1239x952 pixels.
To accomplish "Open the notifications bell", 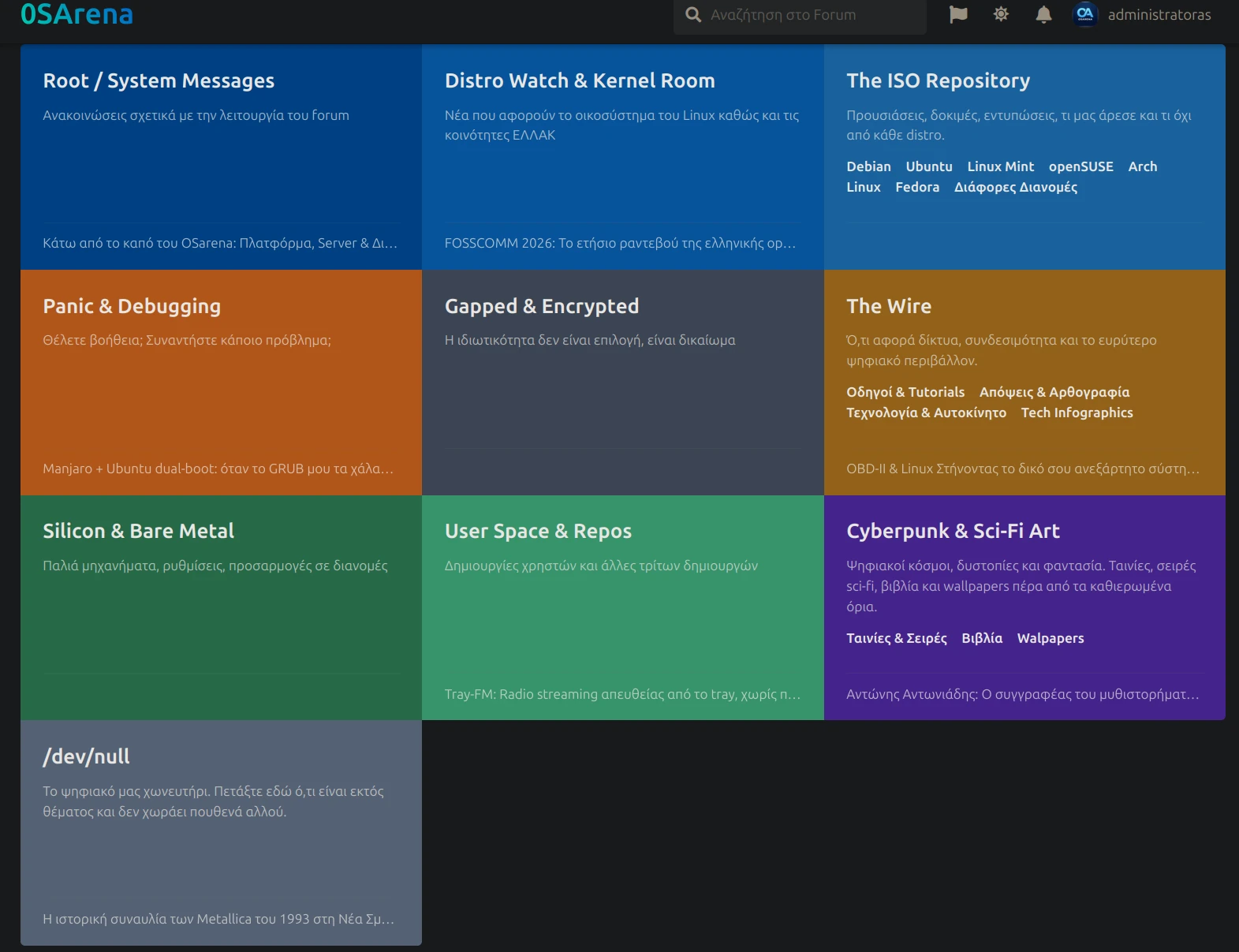I will 1043,14.
